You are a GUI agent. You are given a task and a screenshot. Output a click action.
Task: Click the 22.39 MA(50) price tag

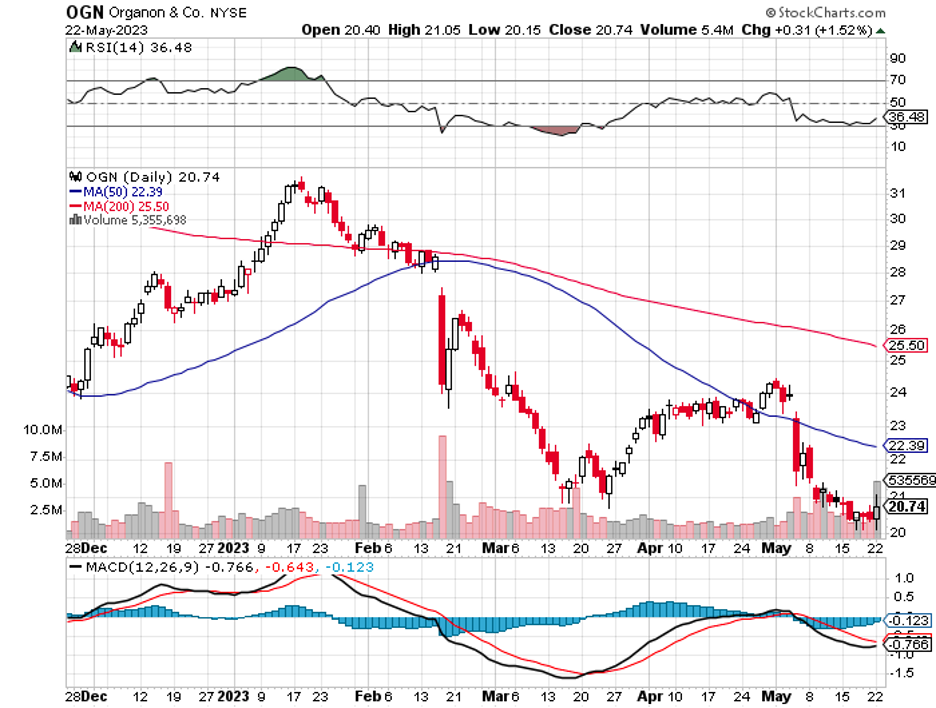tap(906, 445)
